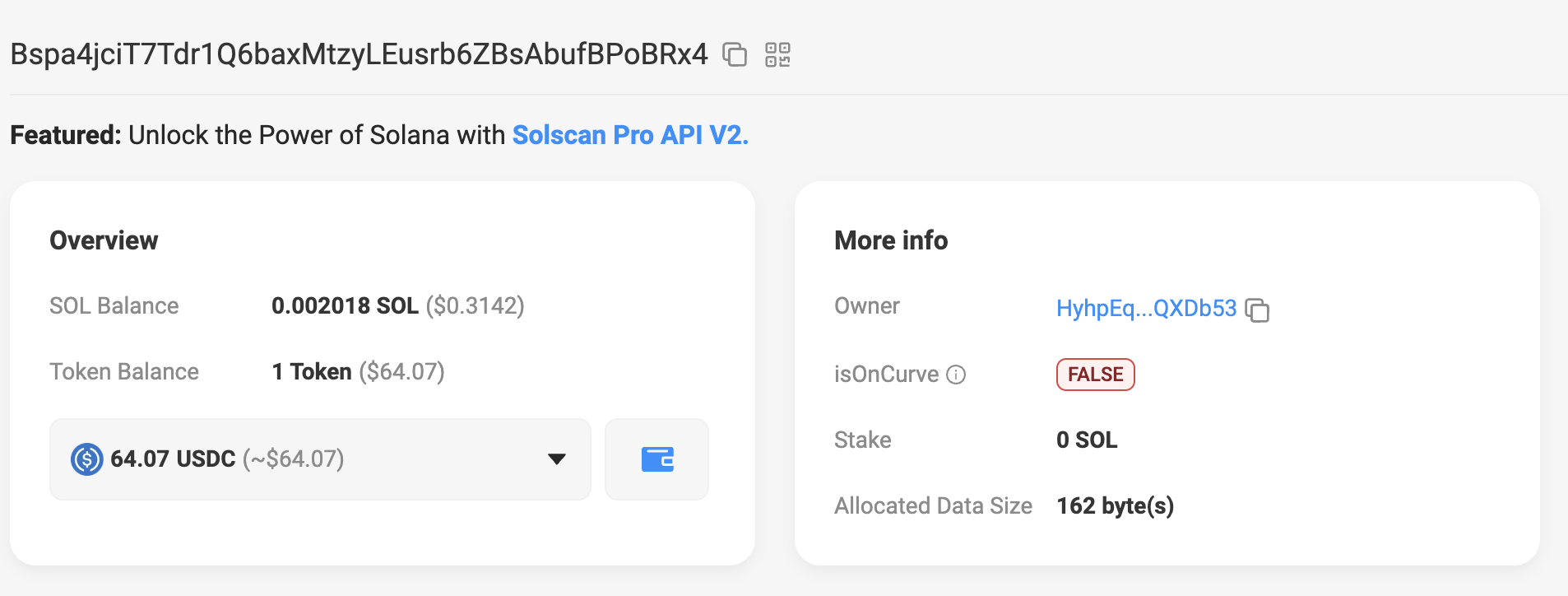Click the Overview heading
The image size is (1568, 596).
[104, 240]
